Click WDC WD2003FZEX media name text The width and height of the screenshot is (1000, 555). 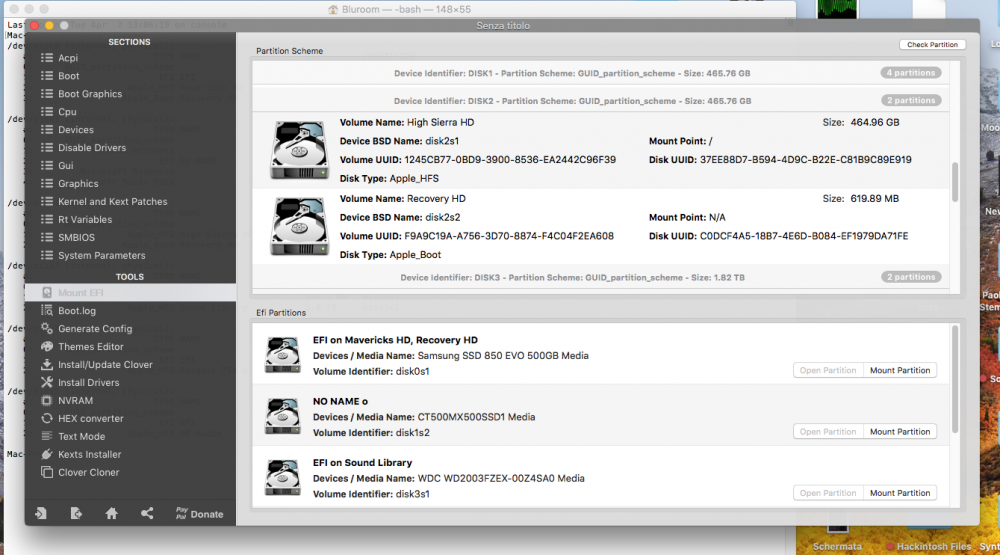(501, 478)
